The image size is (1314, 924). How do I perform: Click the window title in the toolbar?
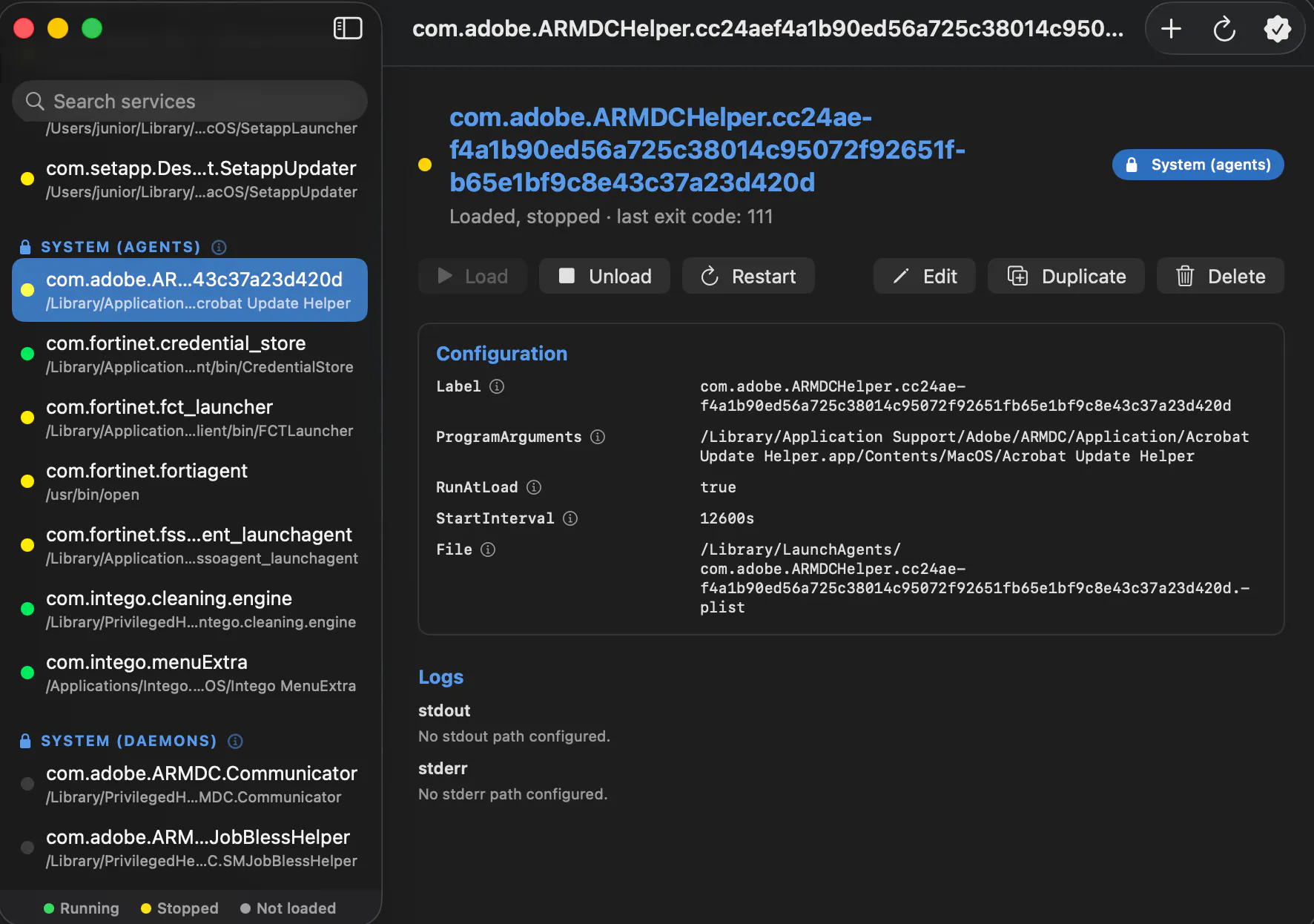click(767, 29)
